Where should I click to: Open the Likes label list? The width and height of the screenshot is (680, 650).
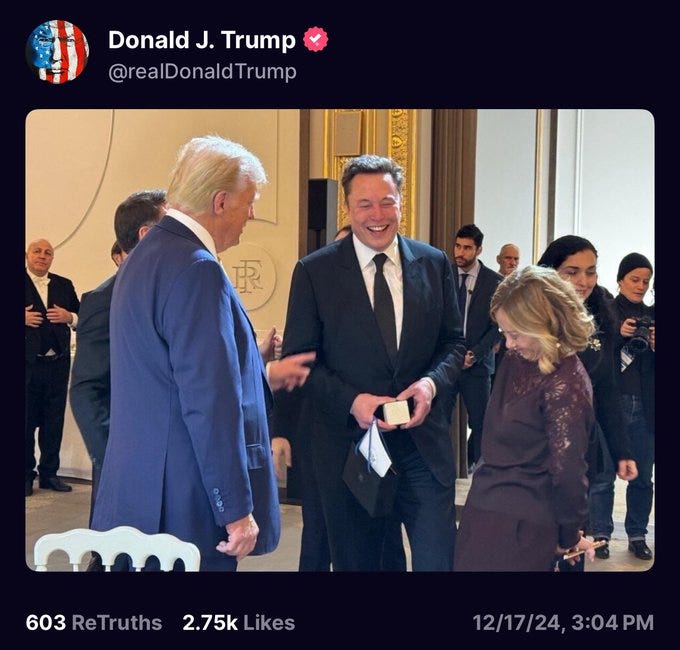[269, 623]
